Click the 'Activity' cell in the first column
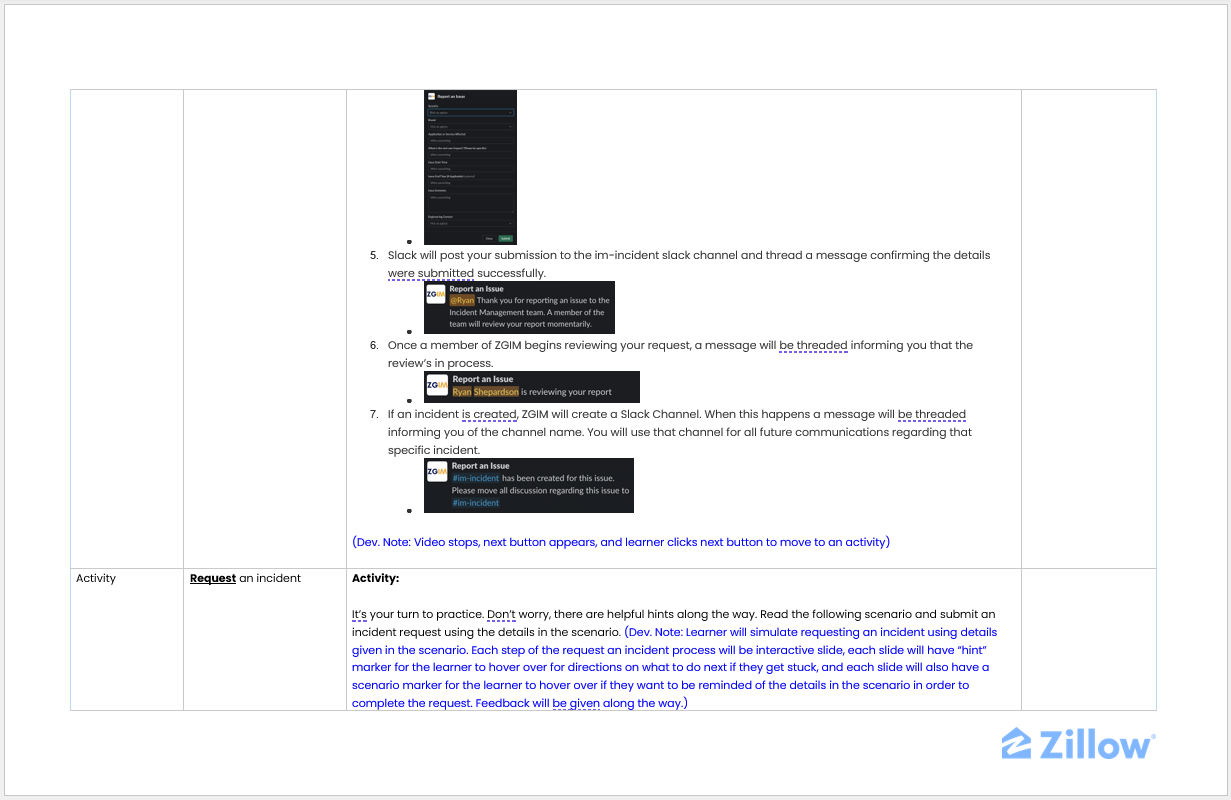This screenshot has width=1231, height=800. 96,578
